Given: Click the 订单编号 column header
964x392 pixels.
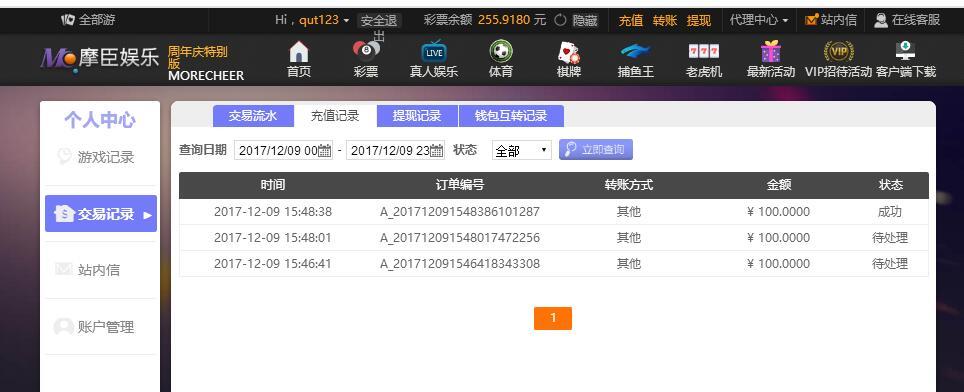Looking at the screenshot, I should tap(460, 185).
